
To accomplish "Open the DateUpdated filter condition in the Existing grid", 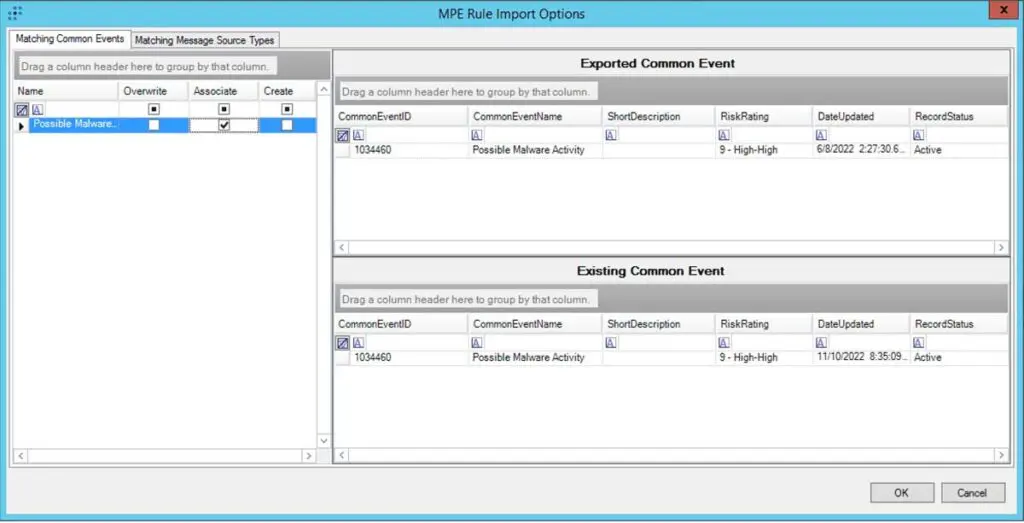I will coord(821,343).
